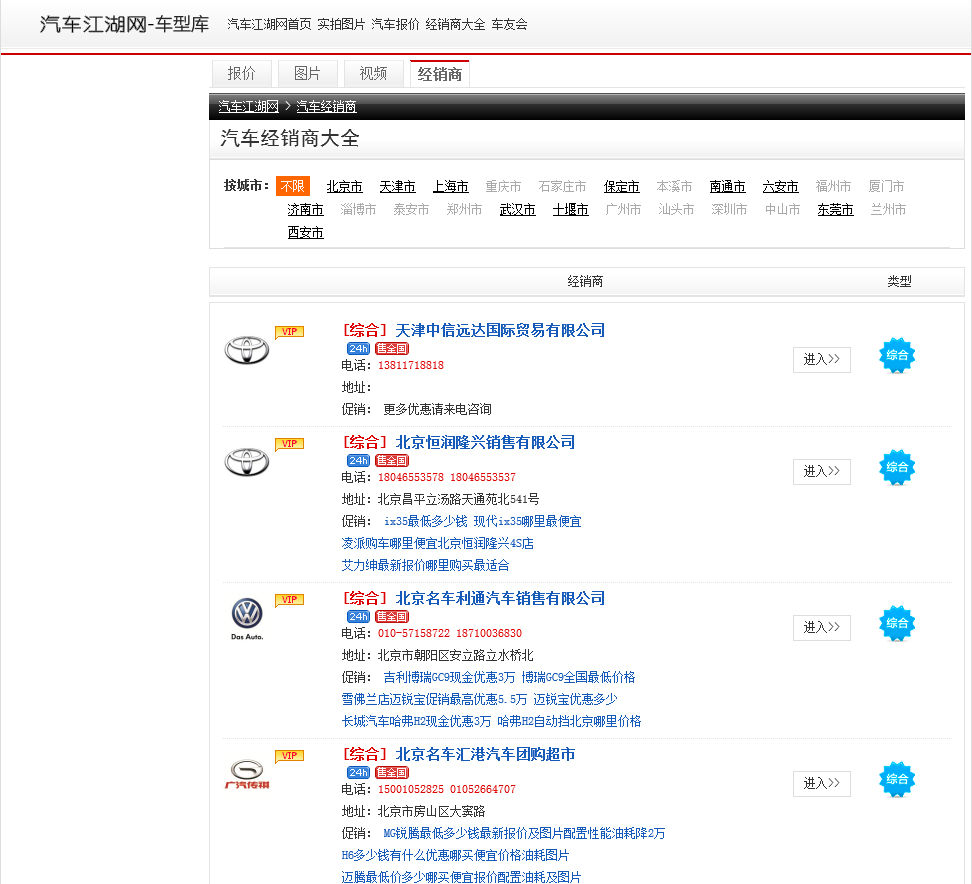Switch to the 报价 tab
972x884 pixels.
tap(242, 74)
